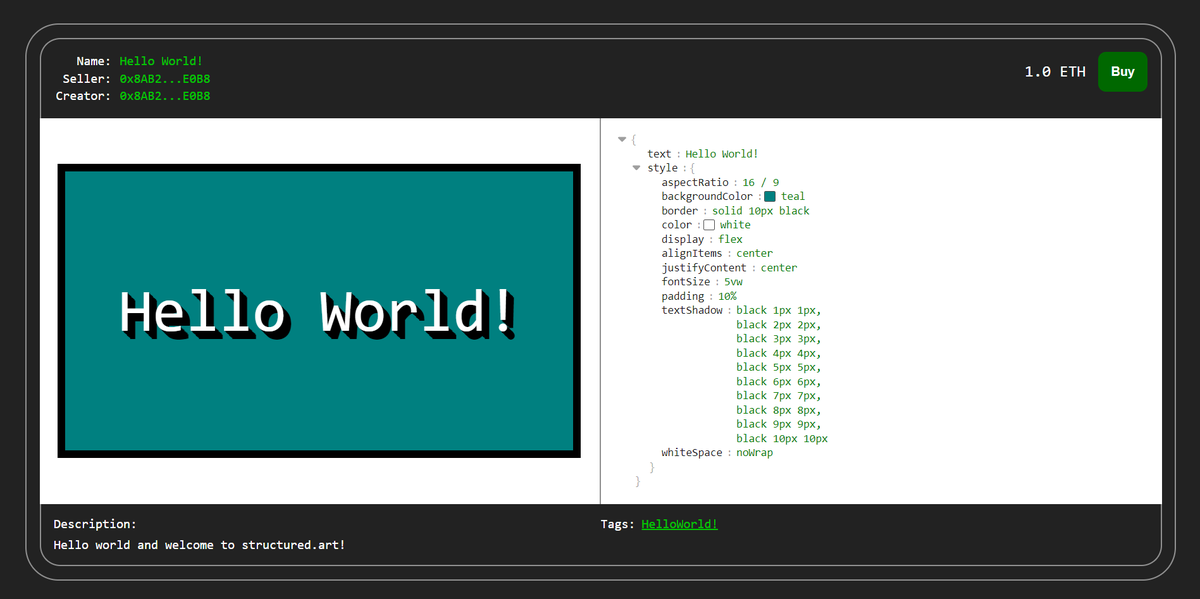Click the padding 10% row
This screenshot has width=1200, height=599.
pos(699,296)
